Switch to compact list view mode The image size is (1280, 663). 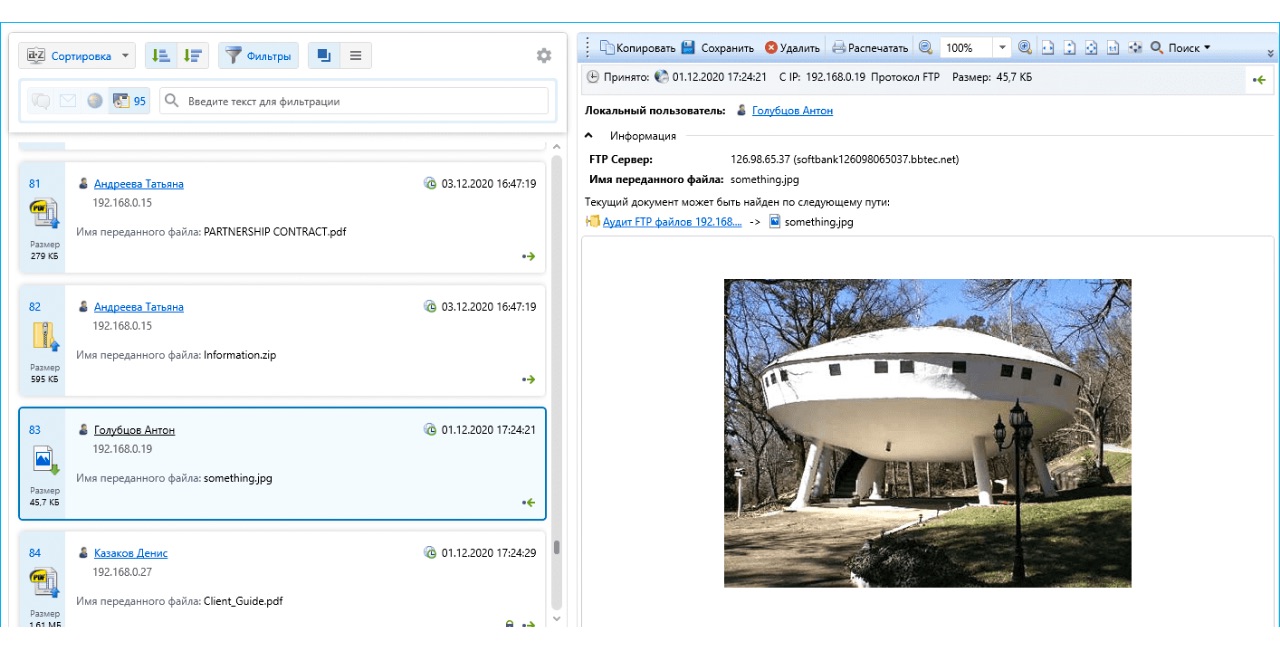click(x=355, y=56)
